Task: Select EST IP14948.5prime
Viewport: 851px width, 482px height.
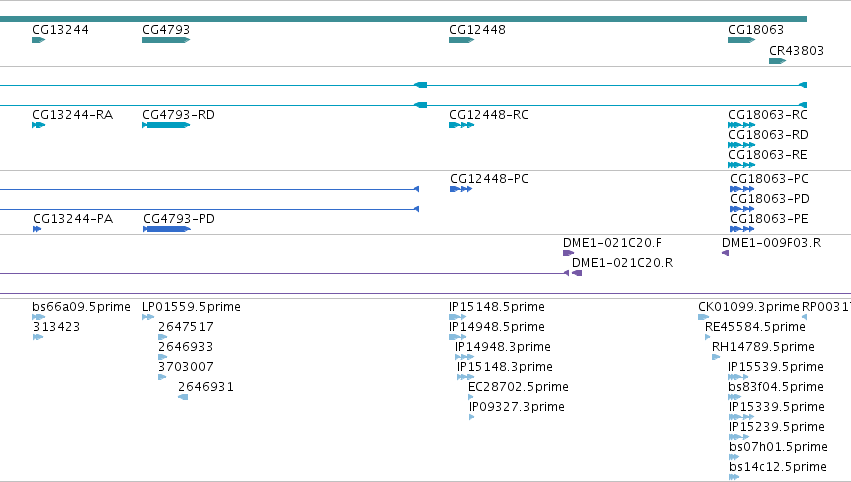Action: point(497,327)
